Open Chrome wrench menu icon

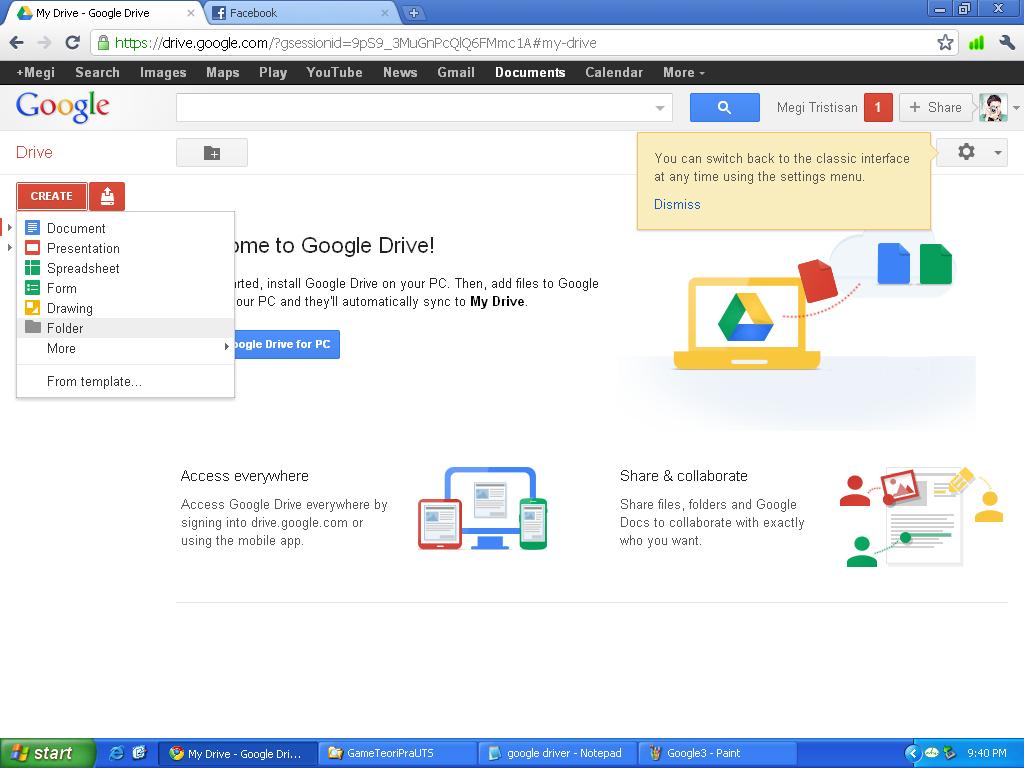(1006, 43)
